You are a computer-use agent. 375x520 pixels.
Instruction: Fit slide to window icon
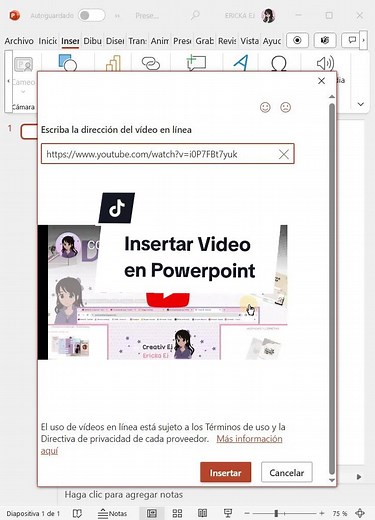[x=360, y=513]
